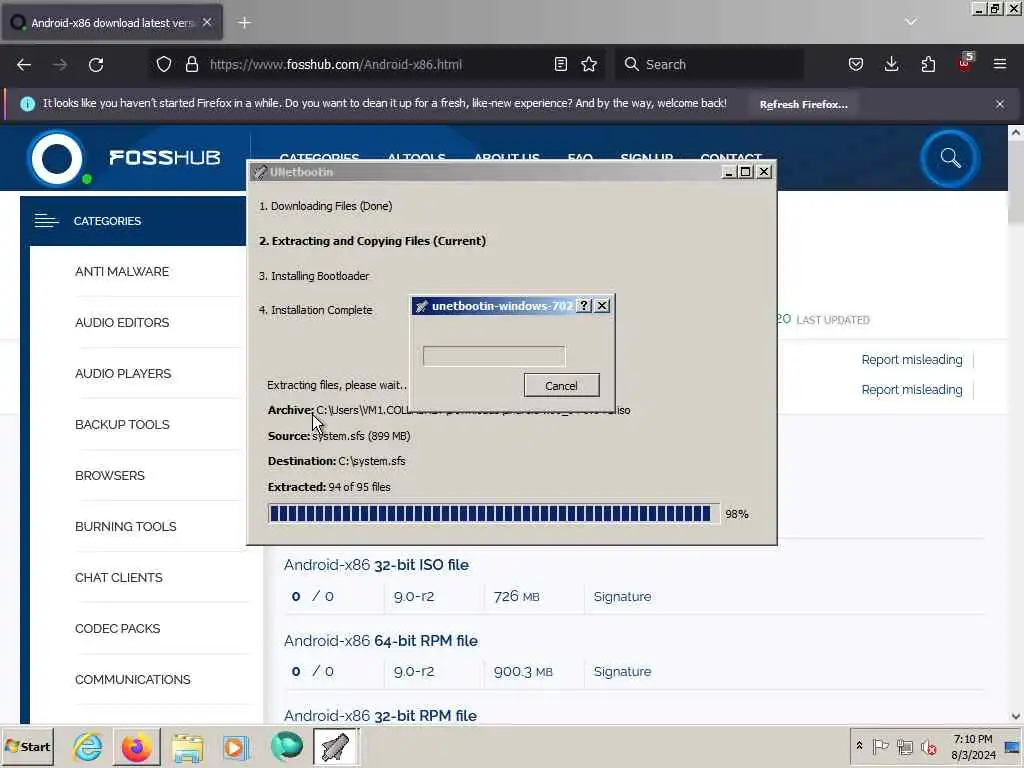Open tracking protection shield icon
The width and height of the screenshot is (1024, 768).
[164, 64]
